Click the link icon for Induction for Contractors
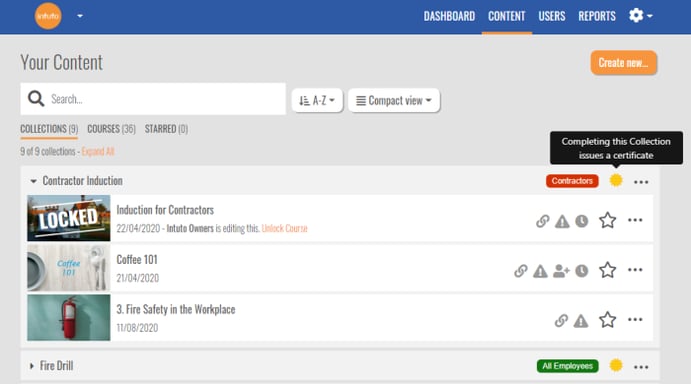Viewport: 691px width, 384px height. [x=542, y=221]
